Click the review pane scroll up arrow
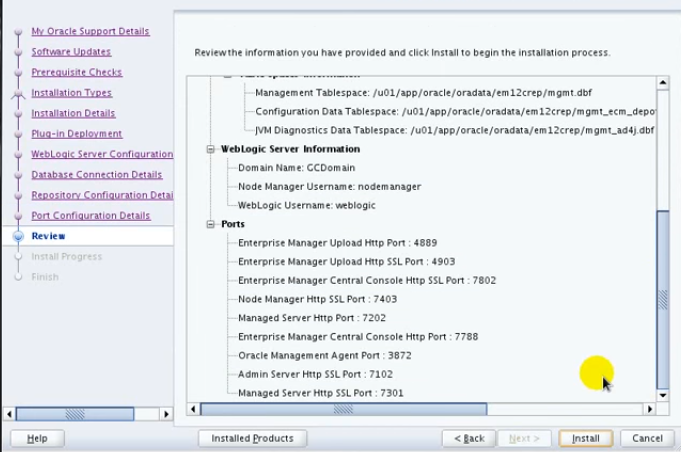Image resolution: width=681 pixels, height=452 pixels. (x=663, y=82)
